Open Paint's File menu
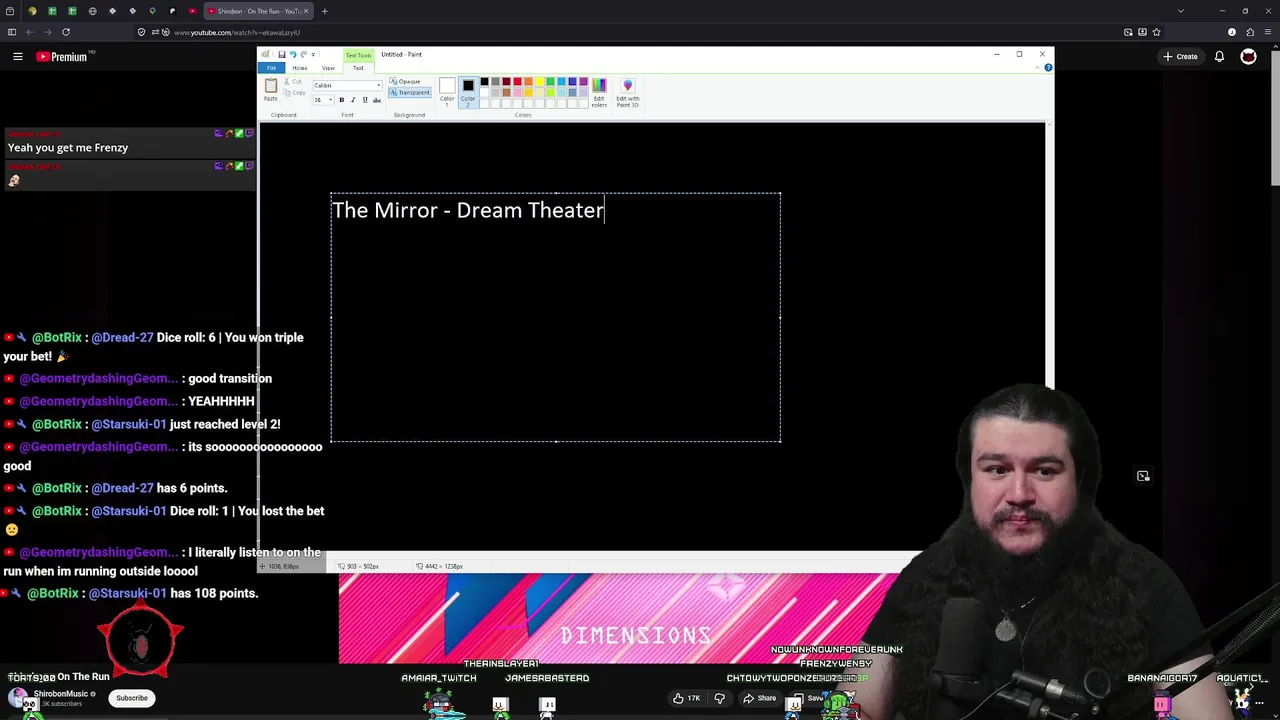This screenshot has height=720, width=1280. pos(271,68)
